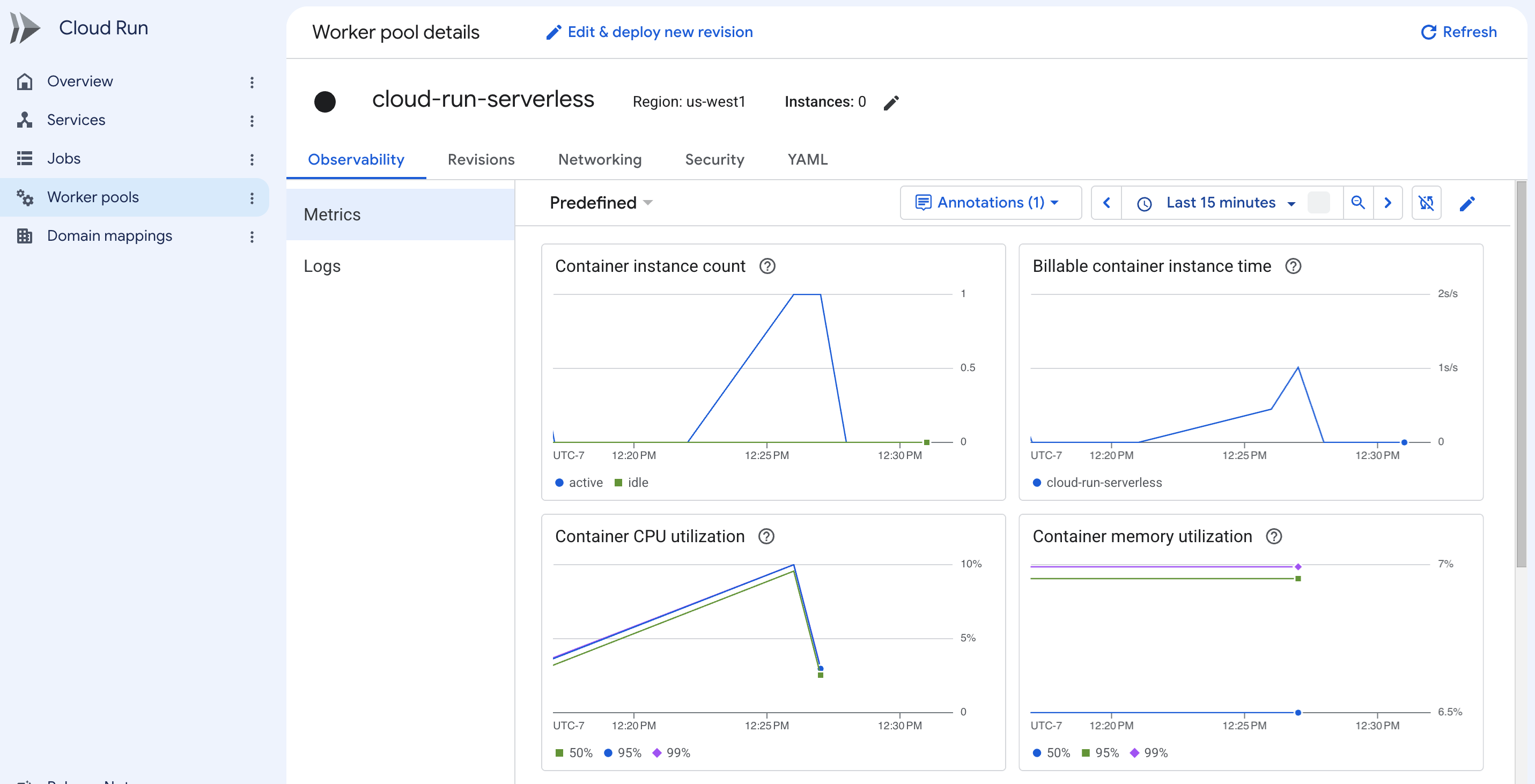Image resolution: width=1535 pixels, height=784 pixels.
Task: Toggle the 99% legend in CPU utilization chart
Action: pos(671,752)
